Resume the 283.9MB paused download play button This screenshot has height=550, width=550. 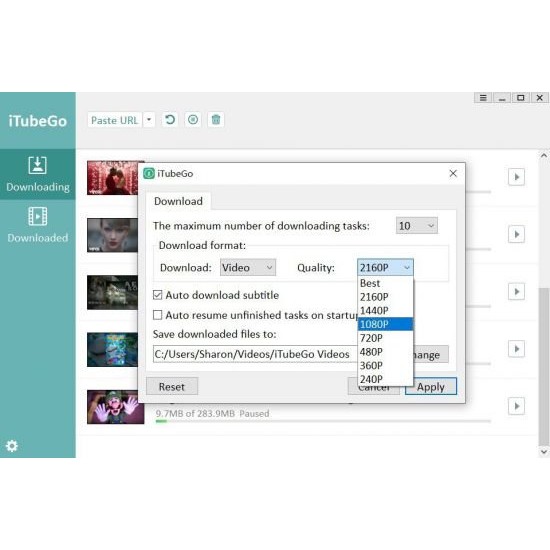516,406
